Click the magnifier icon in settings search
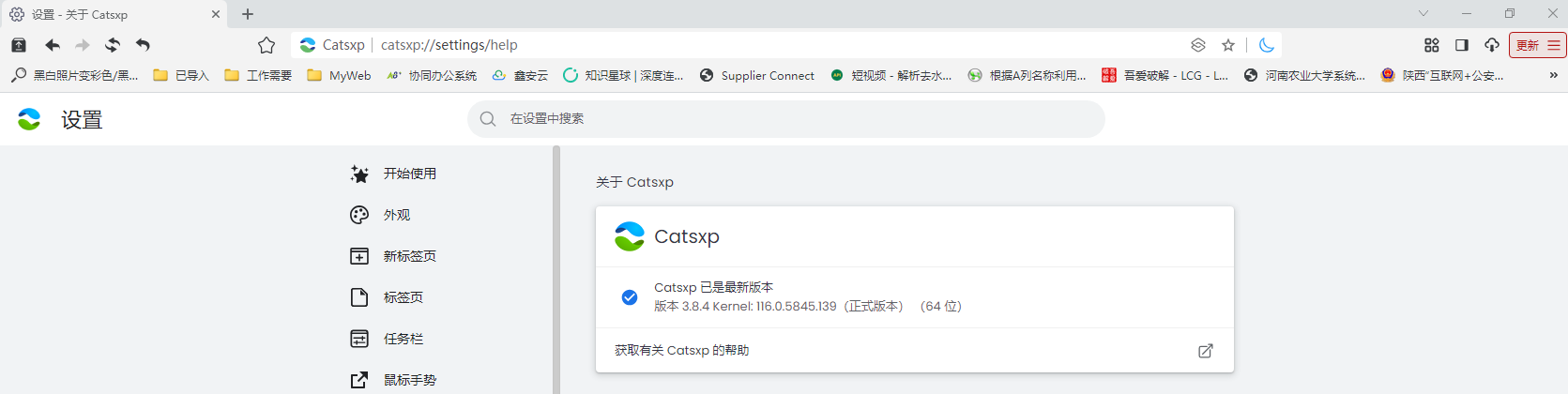The image size is (1568, 394). pyautogui.click(x=487, y=119)
